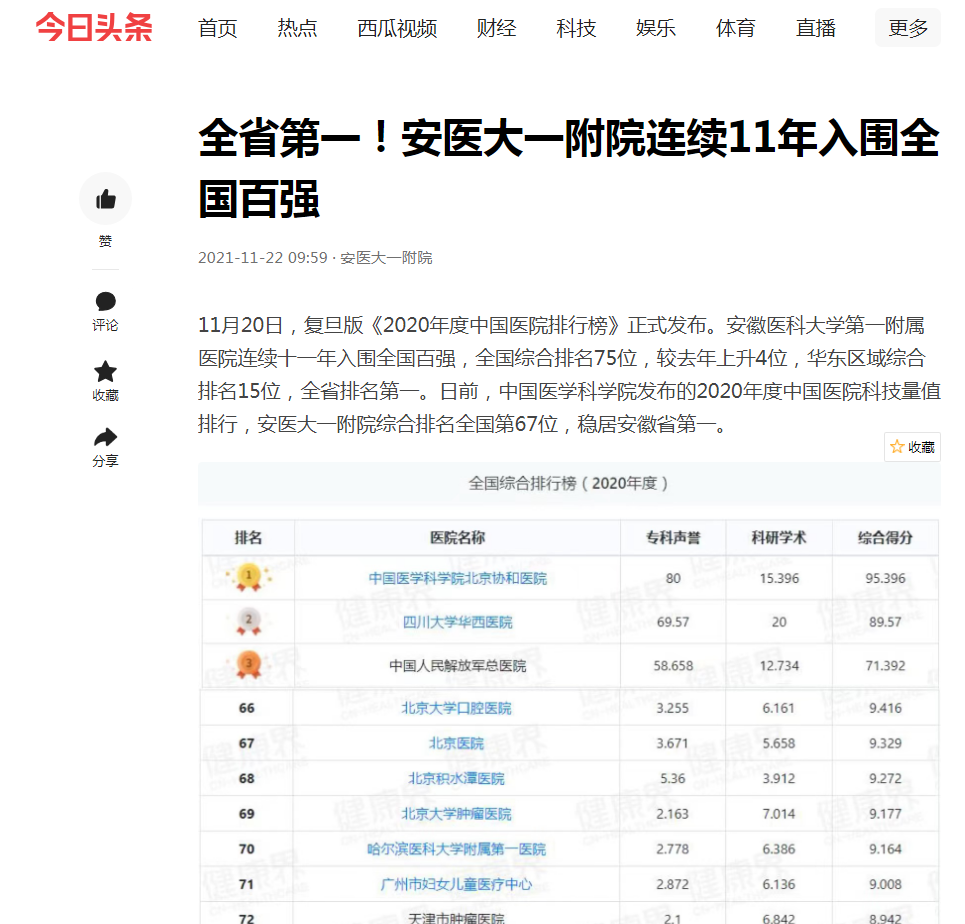Screen dimensions: 965x924
Task: Open 西瓜视频 in the navigation bar
Action: pyautogui.click(x=397, y=28)
